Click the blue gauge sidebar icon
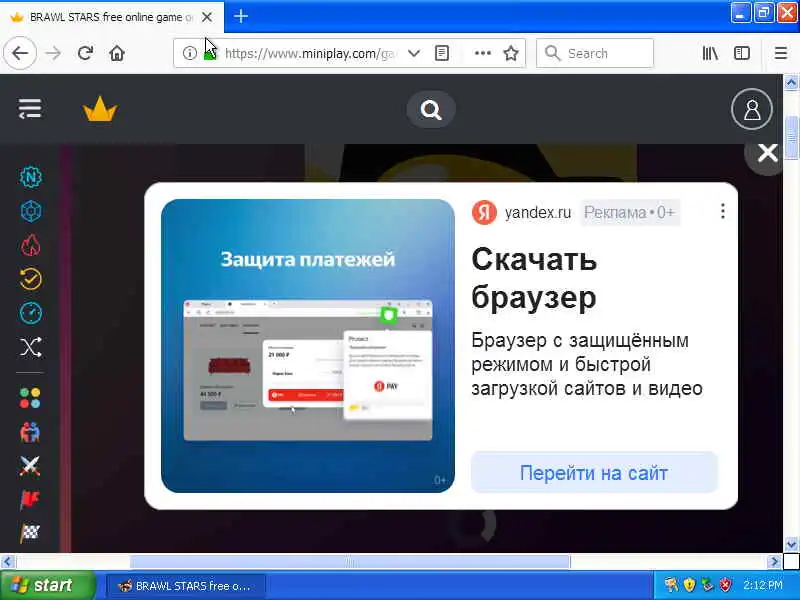The image size is (800, 600). coord(31,313)
